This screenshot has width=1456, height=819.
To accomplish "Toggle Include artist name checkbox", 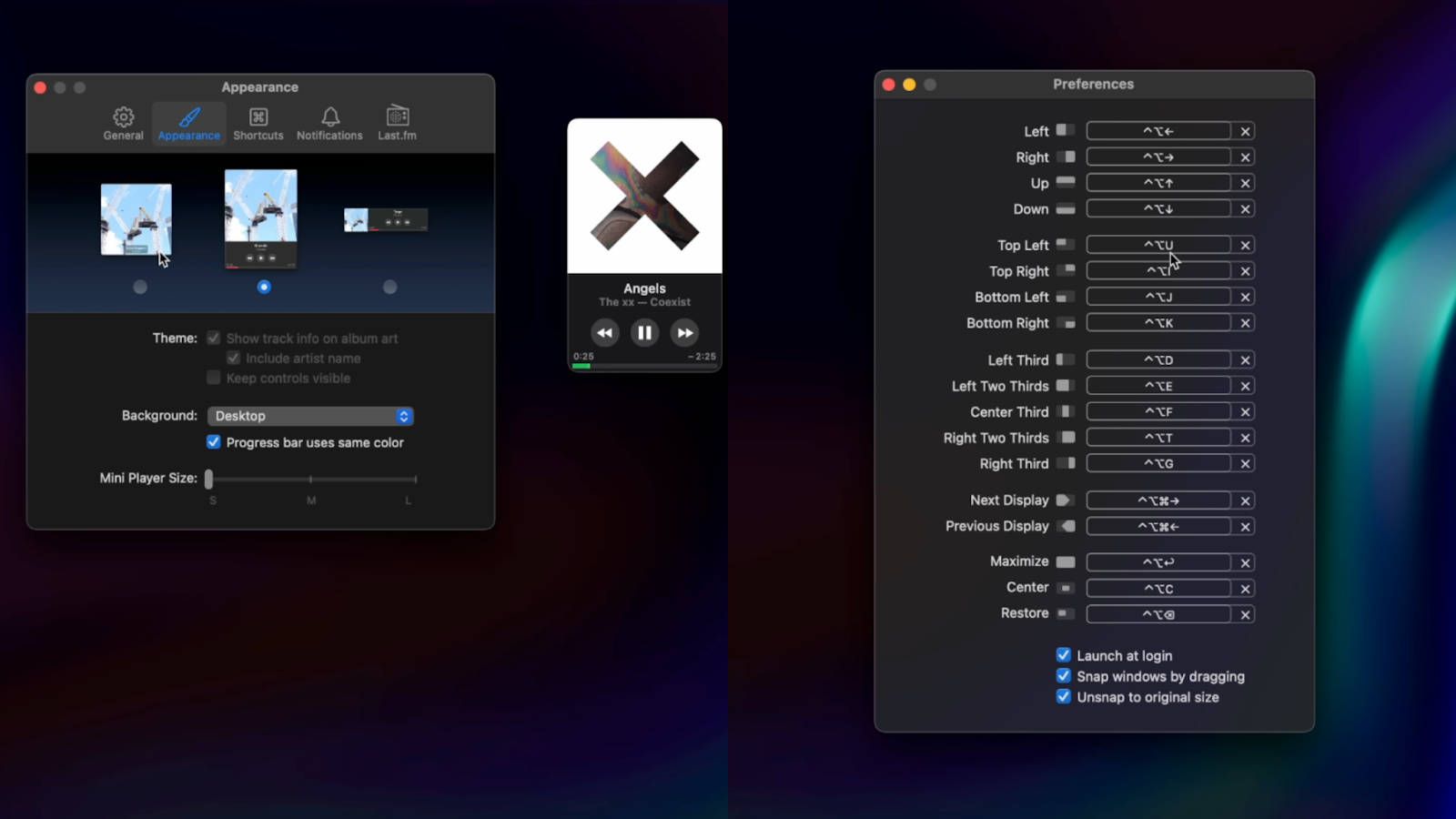I will pyautogui.click(x=233, y=358).
